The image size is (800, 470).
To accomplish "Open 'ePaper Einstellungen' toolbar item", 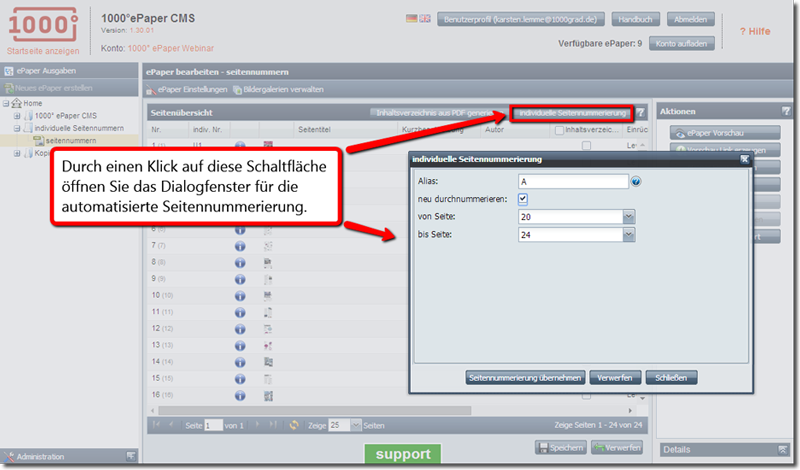I will point(187,90).
